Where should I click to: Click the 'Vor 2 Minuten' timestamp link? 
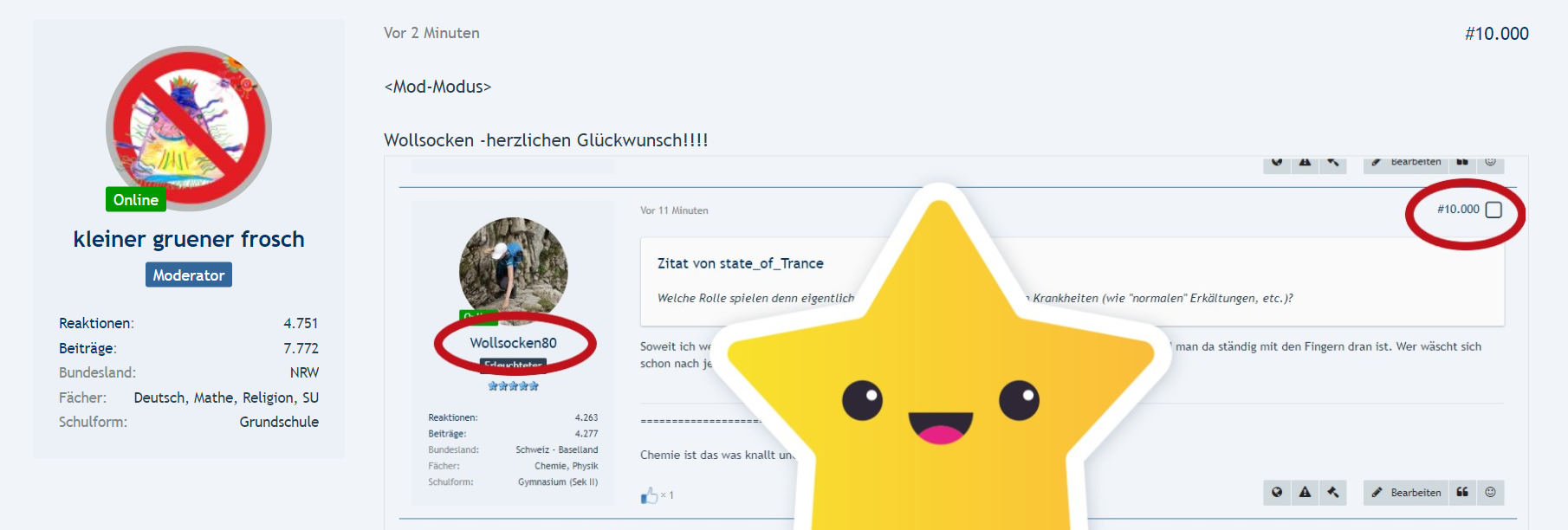pyautogui.click(x=431, y=33)
